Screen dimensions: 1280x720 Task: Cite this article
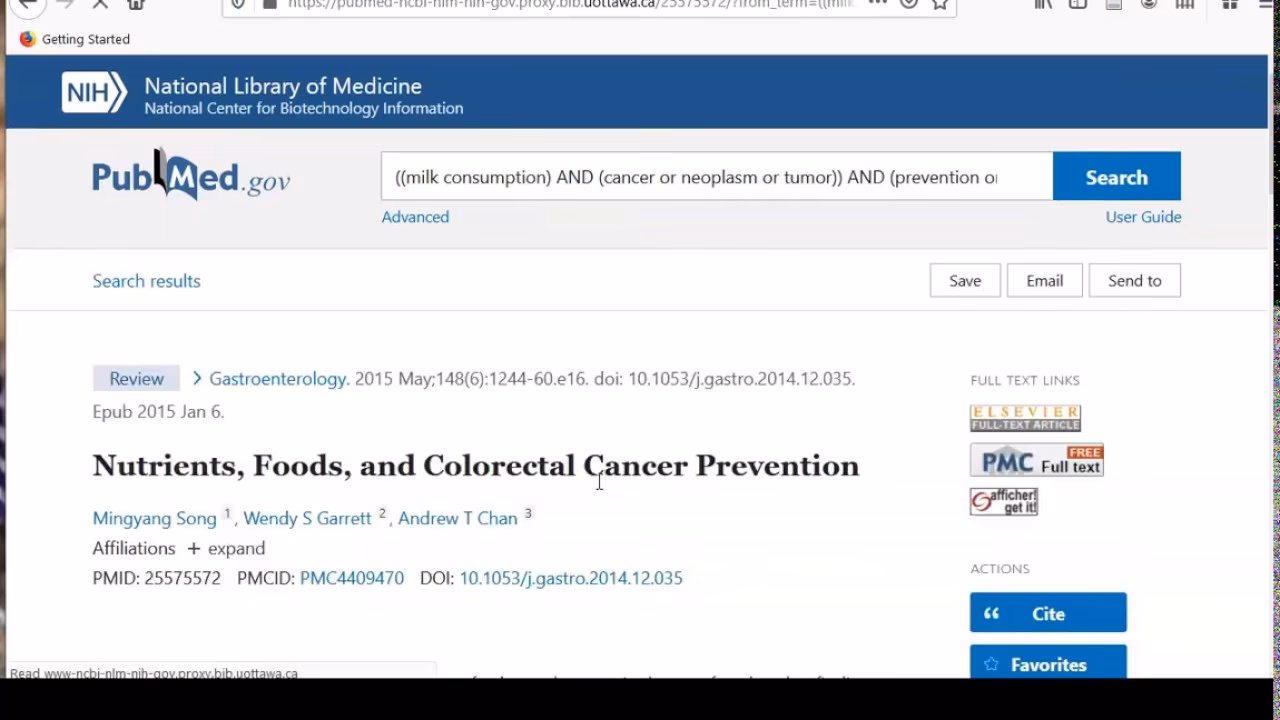pos(1047,613)
